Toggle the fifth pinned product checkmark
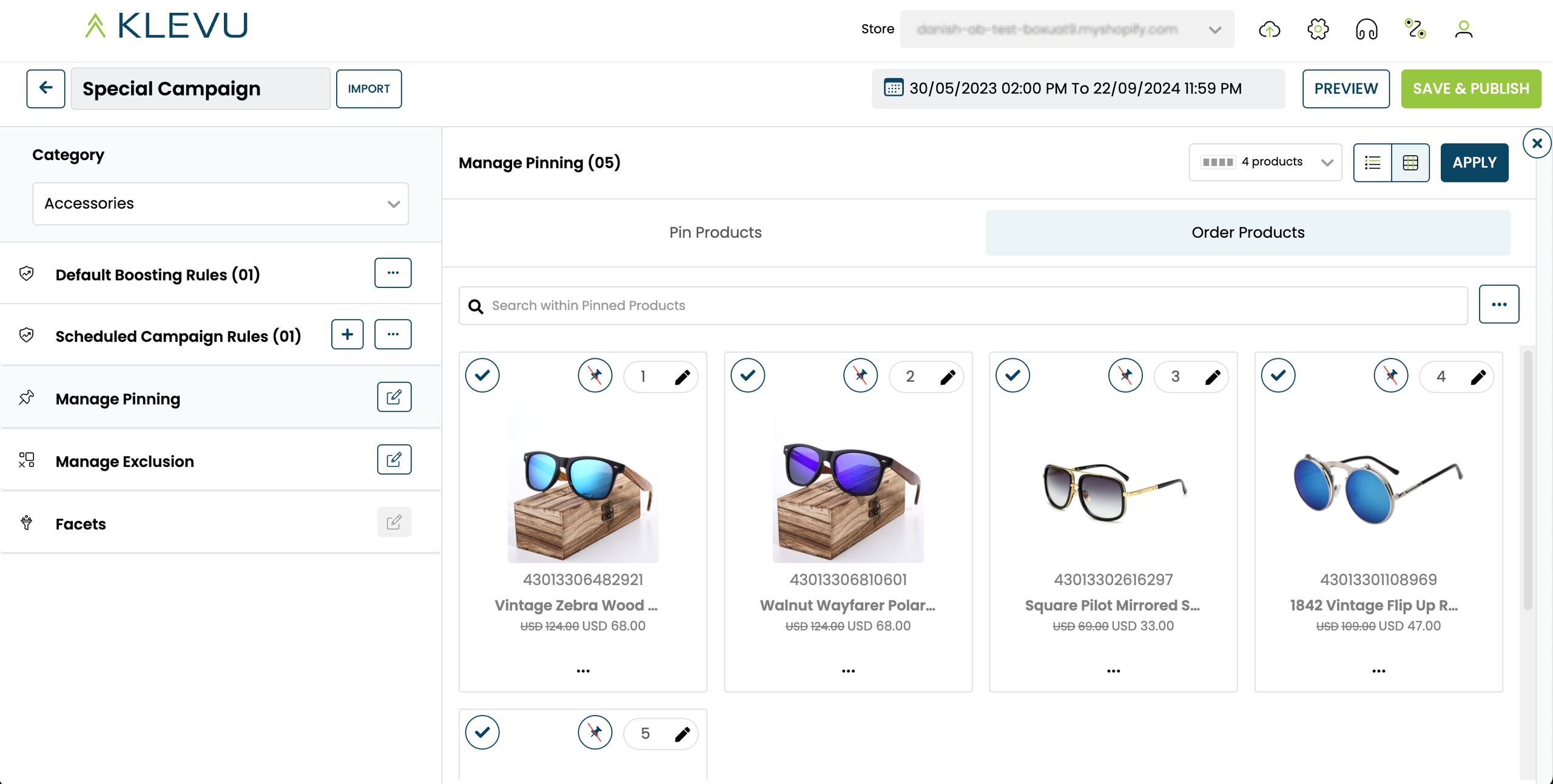 point(482,732)
